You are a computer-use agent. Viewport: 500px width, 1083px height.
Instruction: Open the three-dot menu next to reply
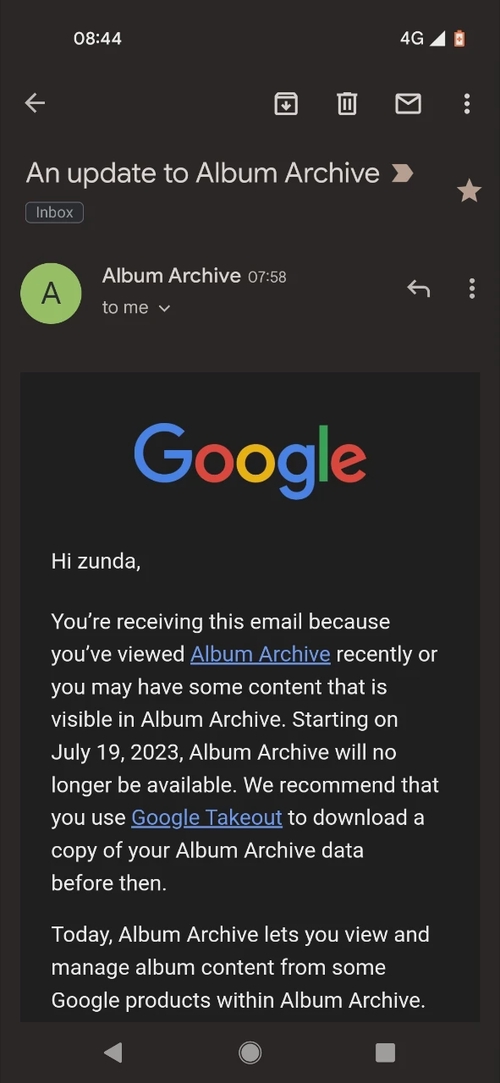coord(472,289)
